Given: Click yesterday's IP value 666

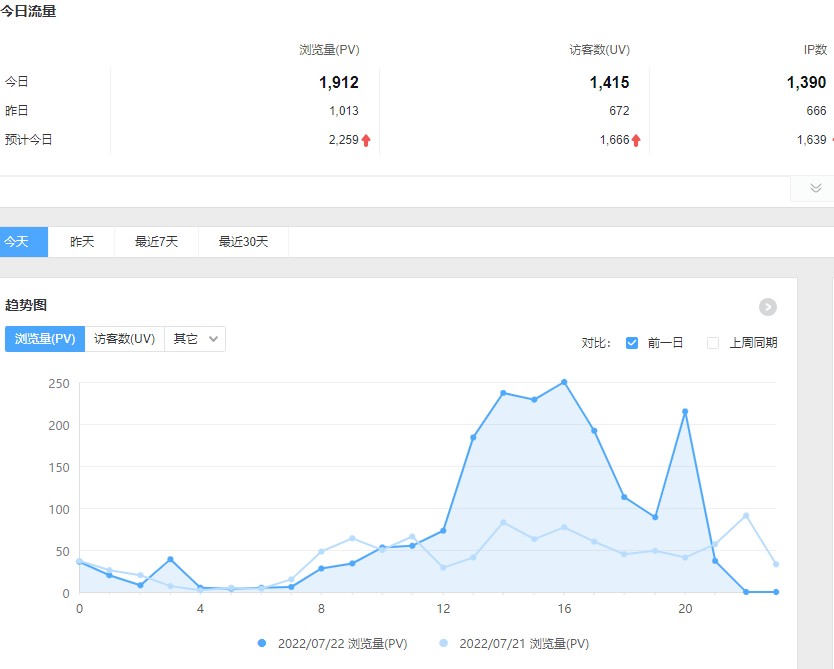Looking at the screenshot, I should tap(816, 111).
